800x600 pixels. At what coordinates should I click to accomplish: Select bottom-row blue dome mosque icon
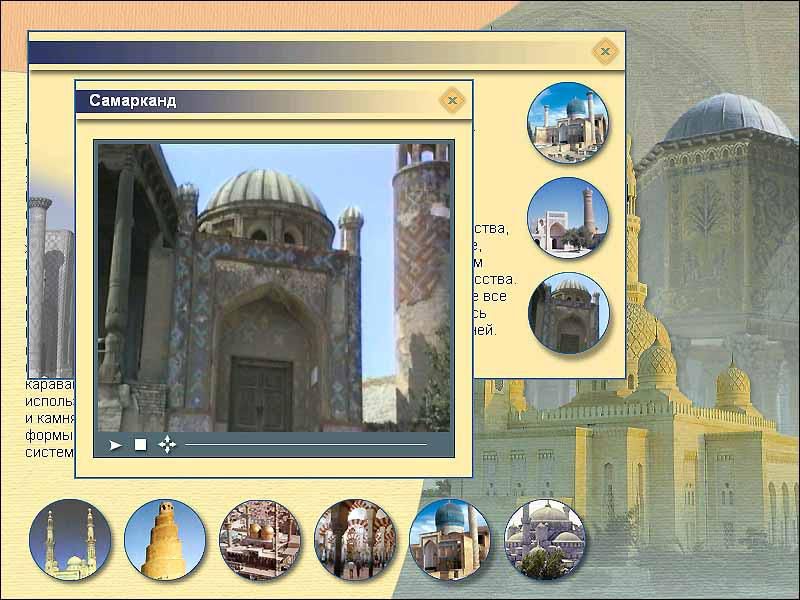(449, 540)
